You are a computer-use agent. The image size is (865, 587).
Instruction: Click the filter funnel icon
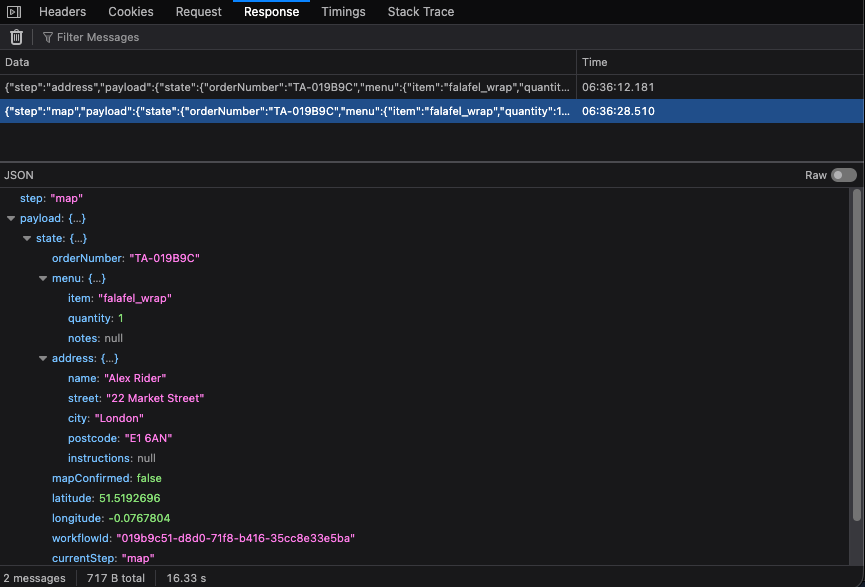[x=47, y=37]
